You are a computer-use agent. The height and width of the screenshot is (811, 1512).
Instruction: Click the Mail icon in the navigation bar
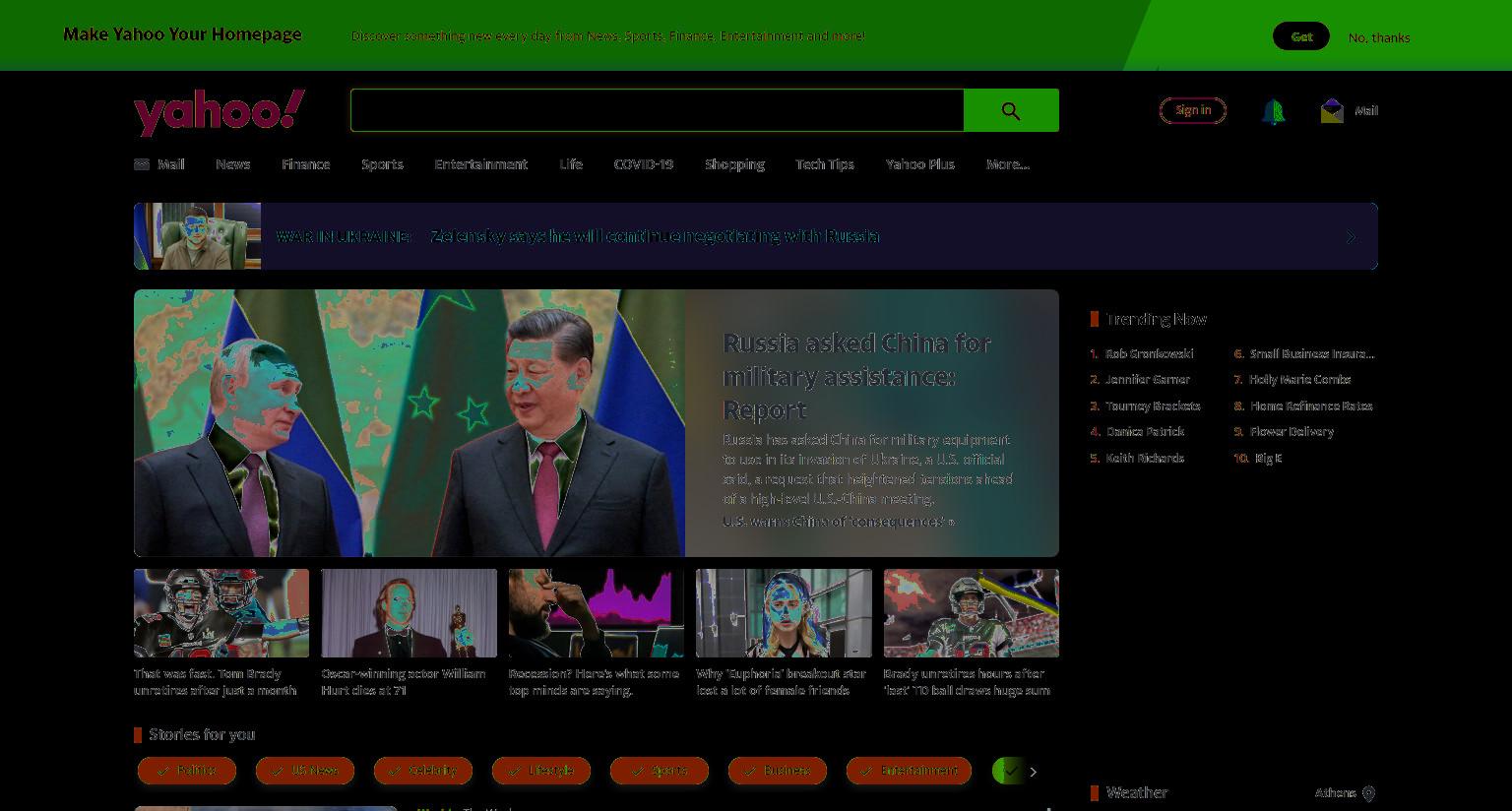point(142,164)
